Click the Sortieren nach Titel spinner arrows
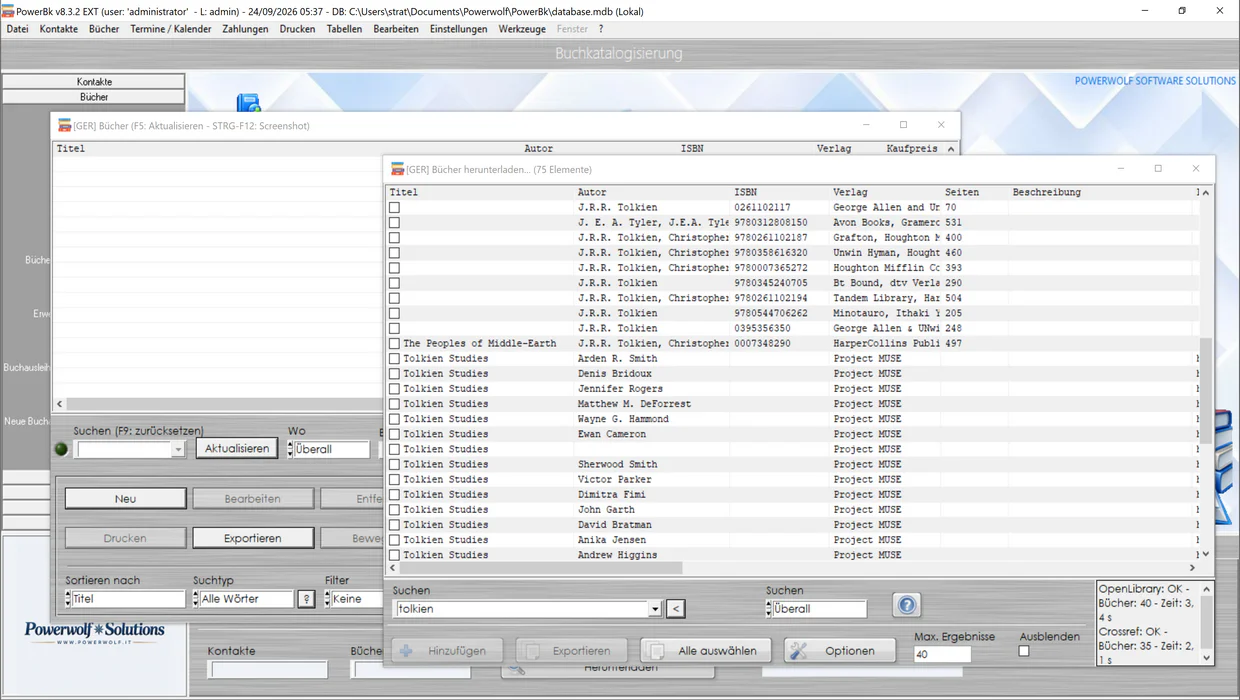 pos(68,599)
